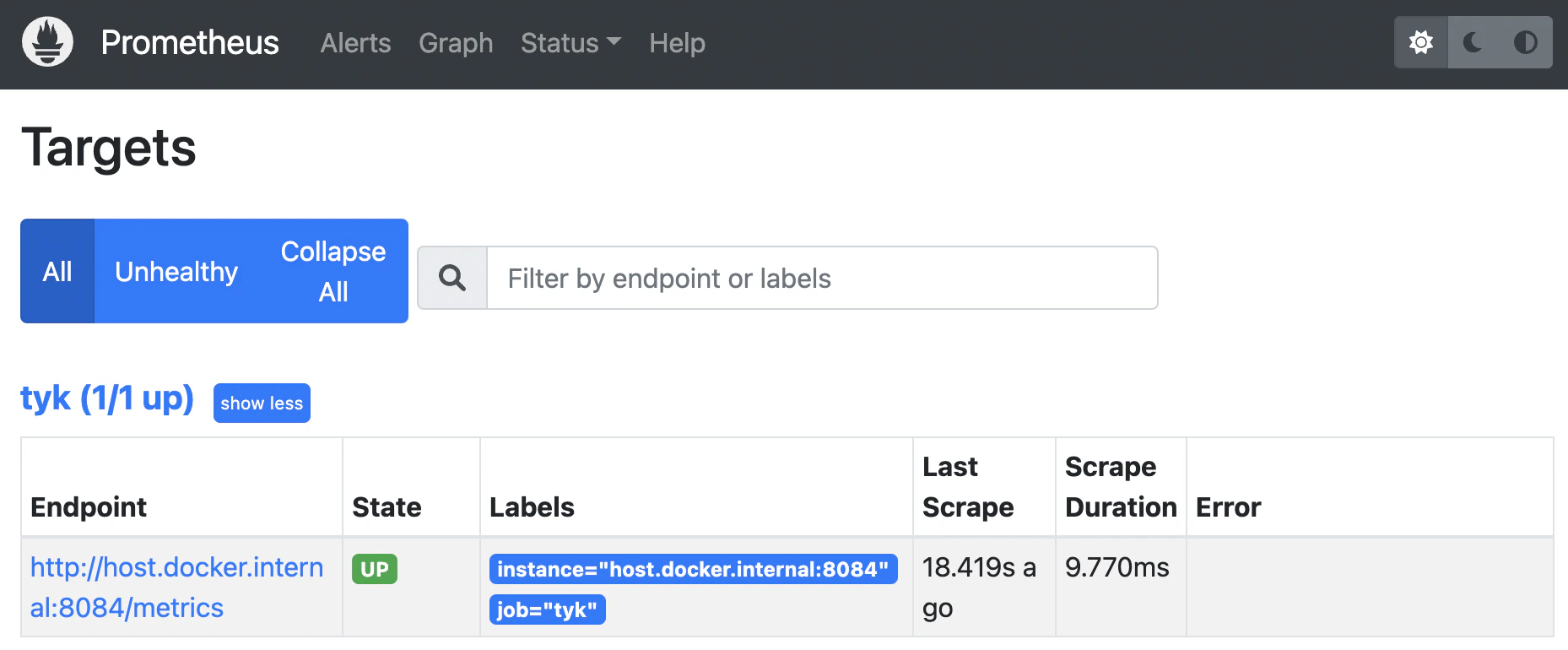Collapse tyk group with show less
Screen dimensions: 1568x650
pyautogui.click(x=262, y=403)
